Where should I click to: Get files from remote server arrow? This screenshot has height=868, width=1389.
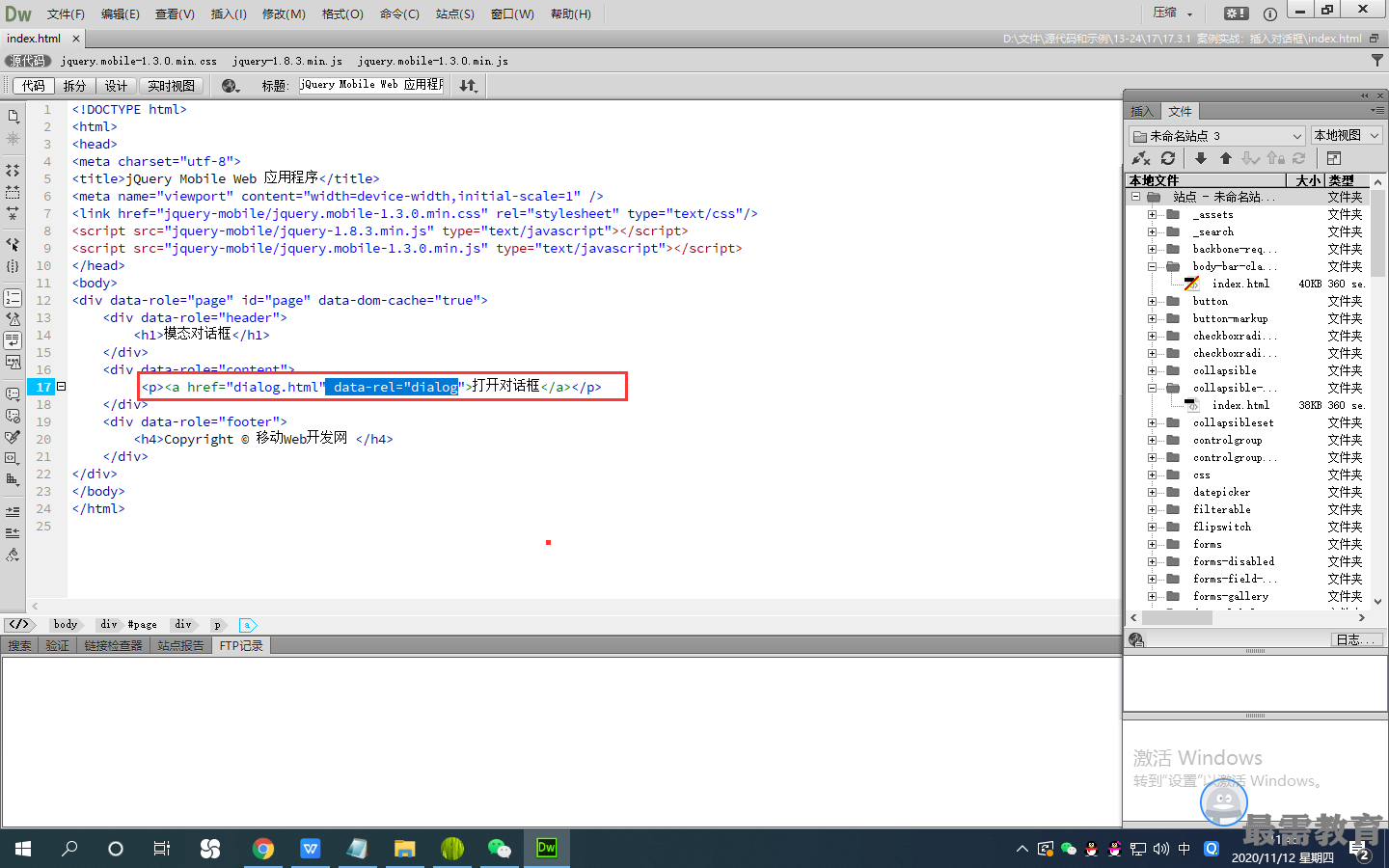(1201, 158)
